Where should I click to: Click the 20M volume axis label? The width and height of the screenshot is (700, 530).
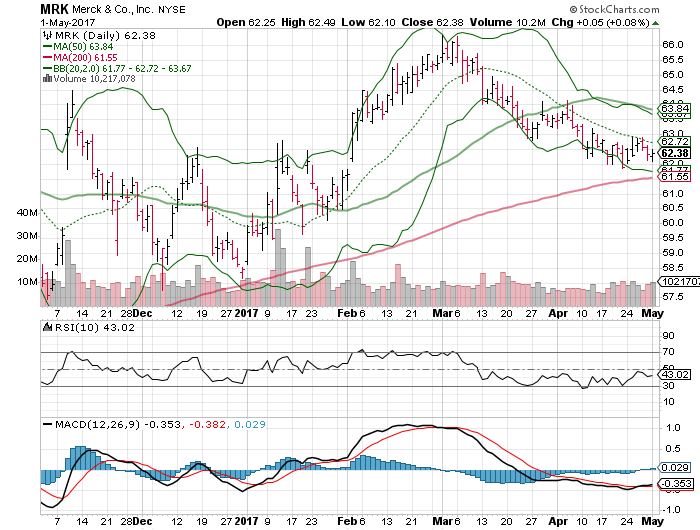tap(27, 259)
